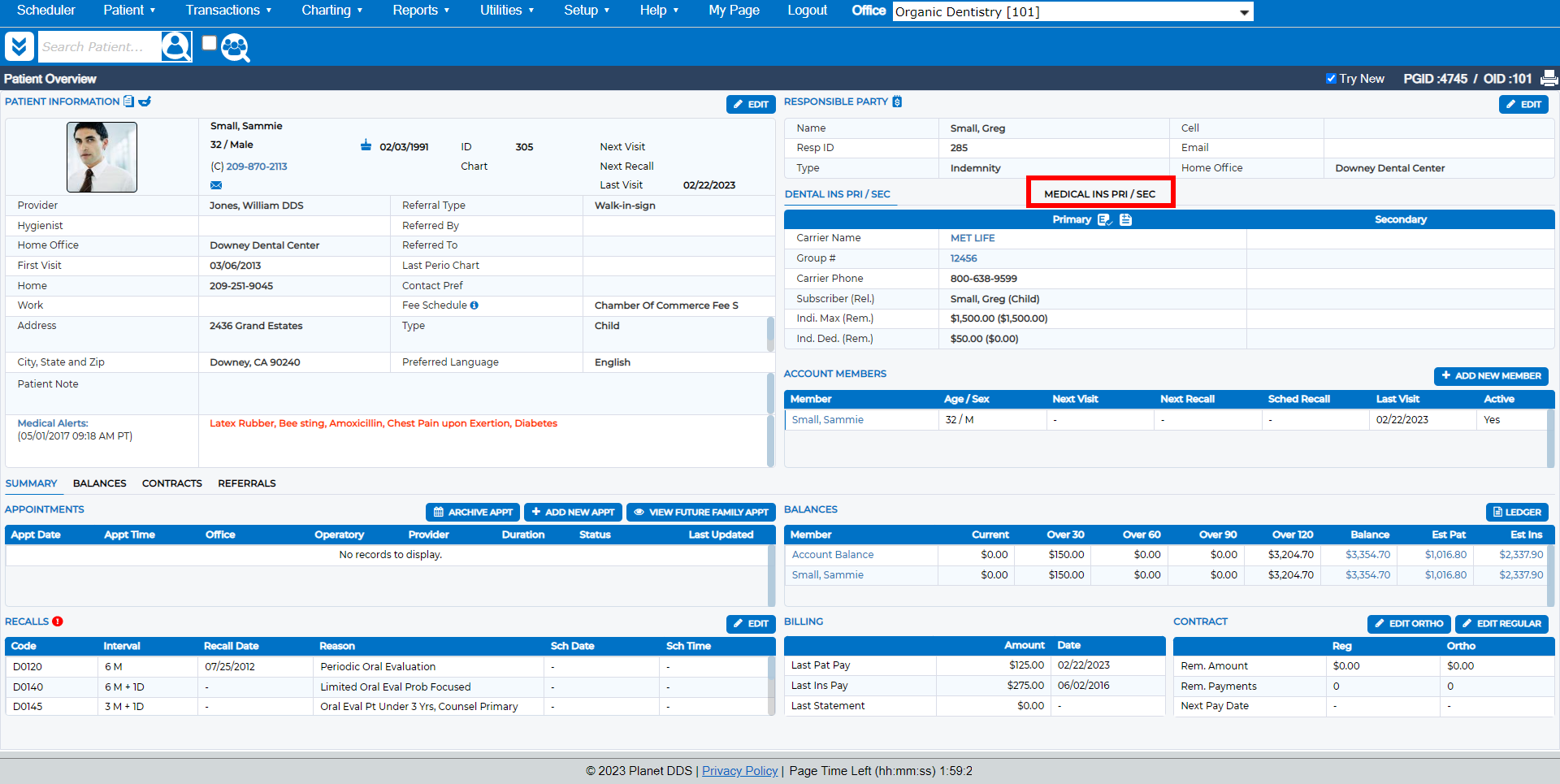1560x784 pixels.
Task: Click Edit in Patient Information
Action: coord(751,104)
